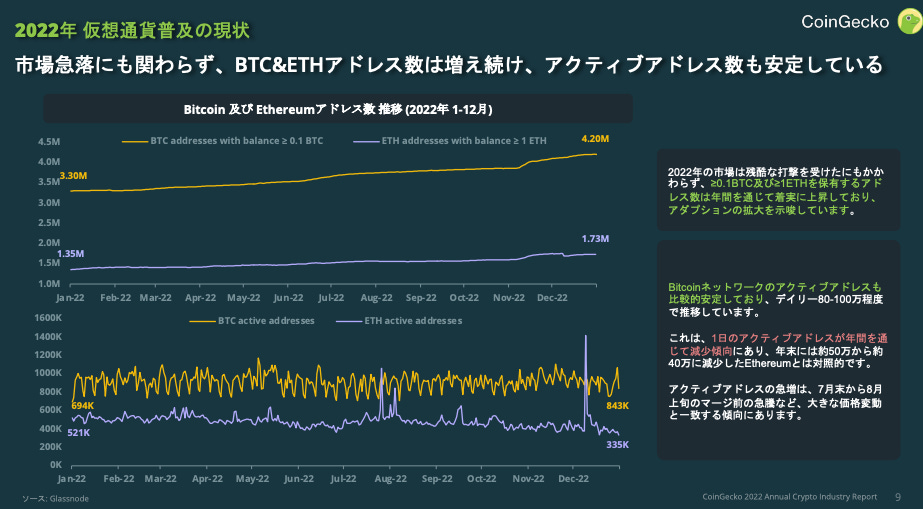Click footer 'CoinGecko 2022 Annual Crypto Industry Report'
This screenshot has height=509, width=923.
pyautogui.click(x=790, y=497)
